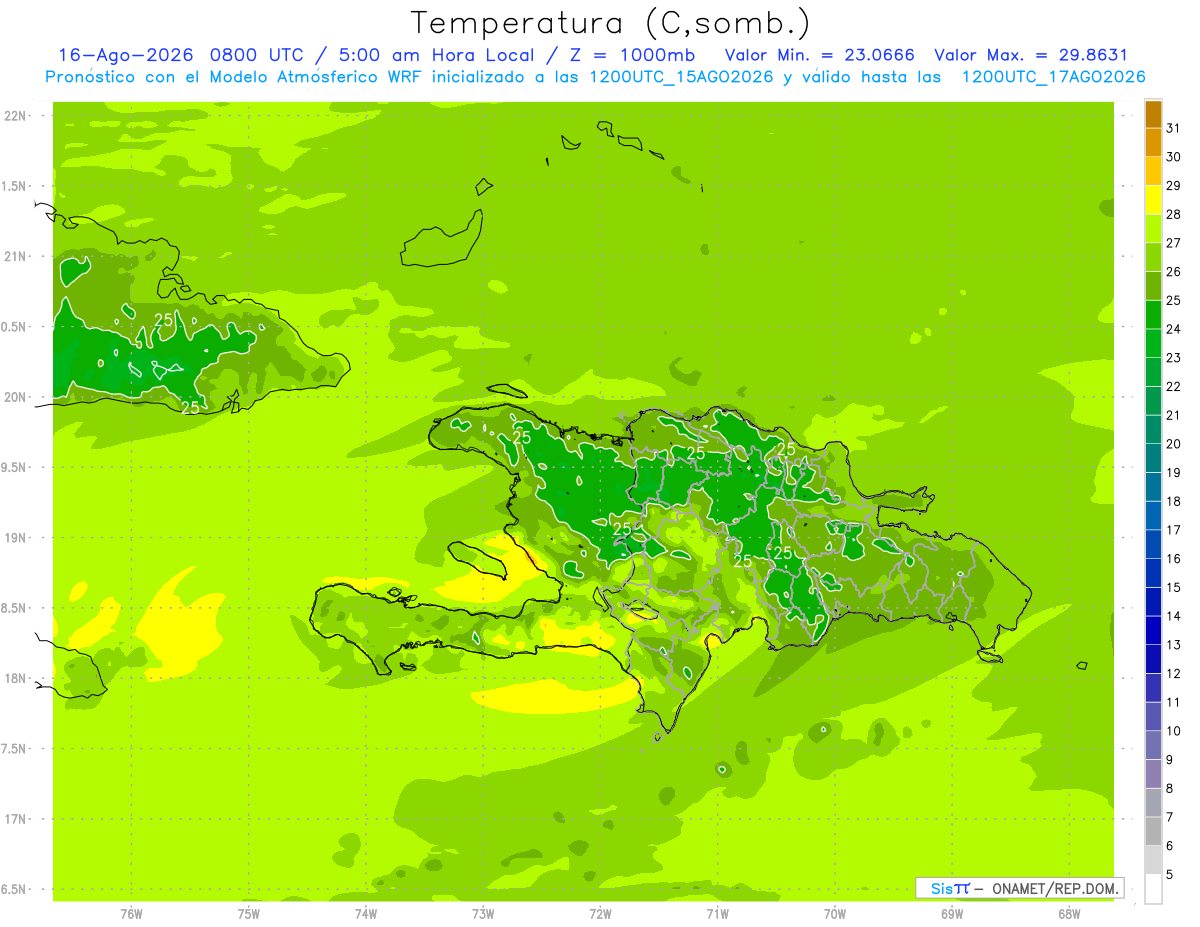
Task: Click the latitude label "8.5N"
Action: 14,608
